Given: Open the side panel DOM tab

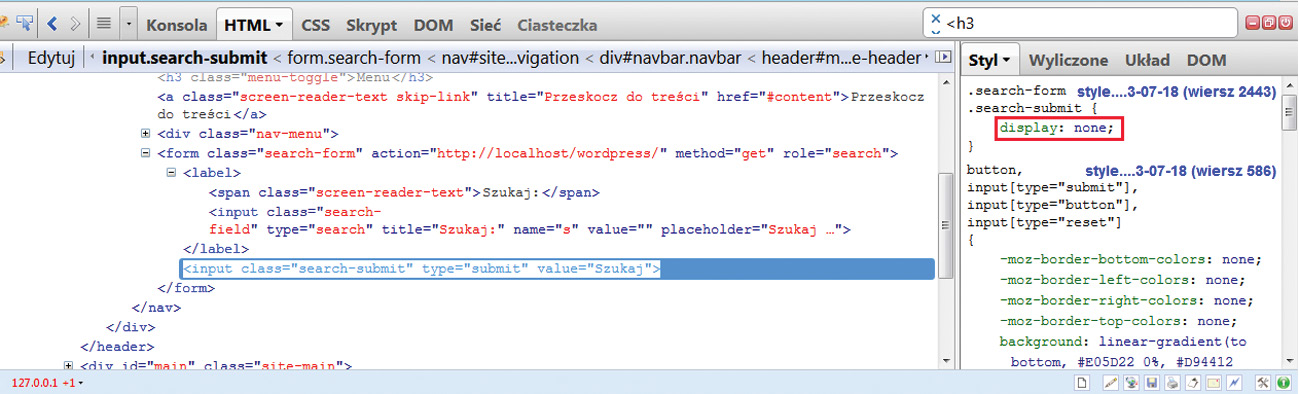Looking at the screenshot, I should [x=1206, y=60].
